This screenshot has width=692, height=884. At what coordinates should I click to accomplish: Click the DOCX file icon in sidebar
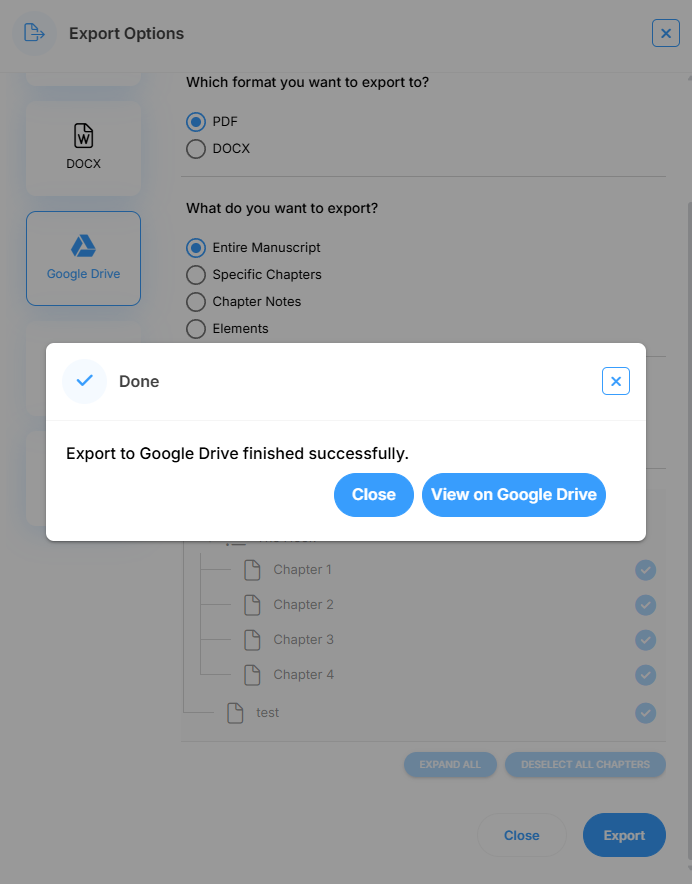(84, 135)
